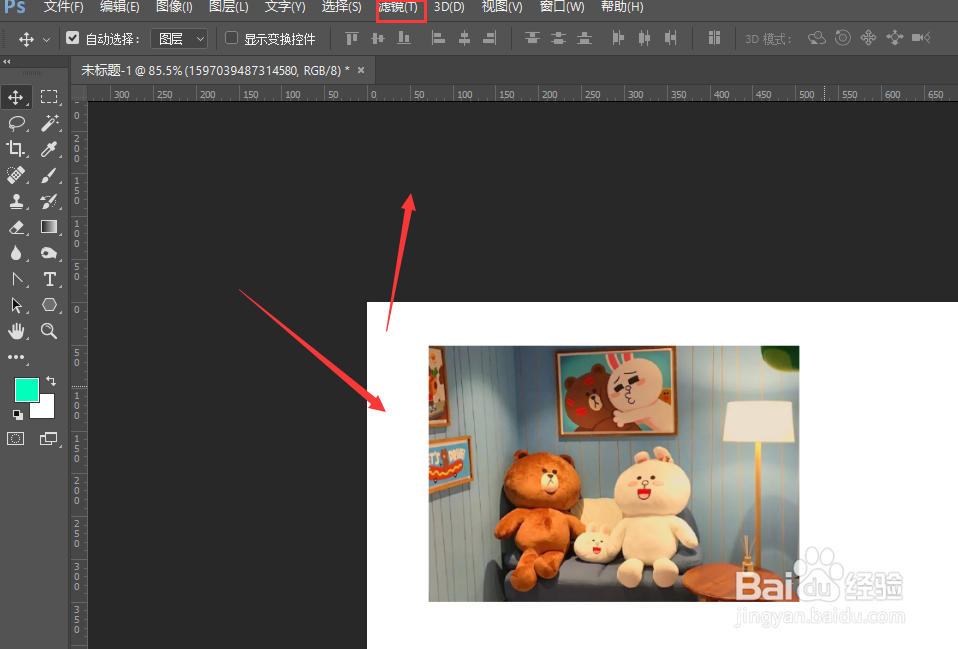Open the 选择(S) menu
The height and width of the screenshot is (649, 958).
pyautogui.click(x=342, y=7)
